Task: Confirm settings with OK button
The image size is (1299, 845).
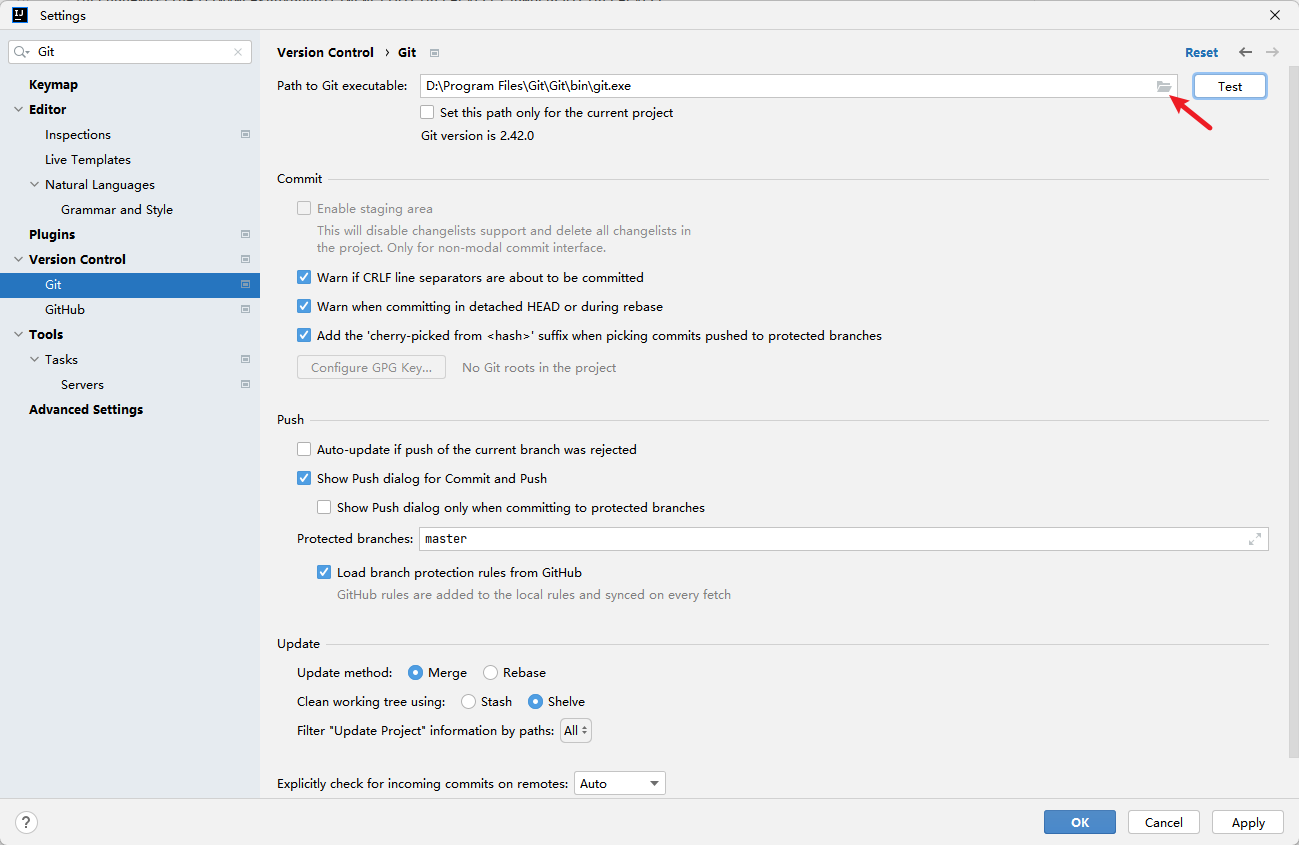Action: point(1080,822)
